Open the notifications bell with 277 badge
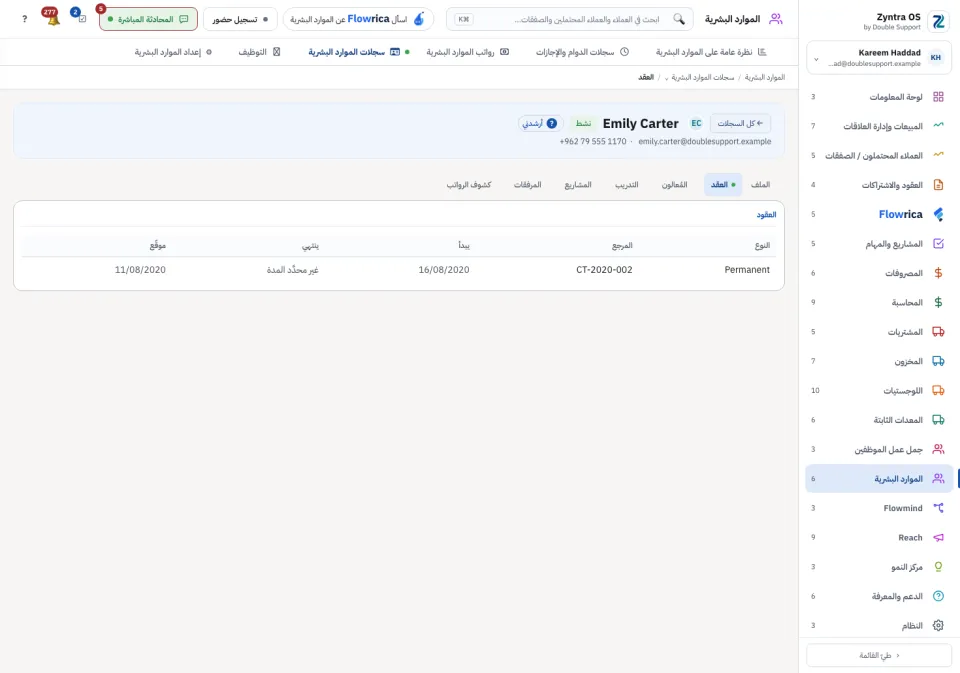Viewport: 960px width, 673px height. click(x=53, y=18)
